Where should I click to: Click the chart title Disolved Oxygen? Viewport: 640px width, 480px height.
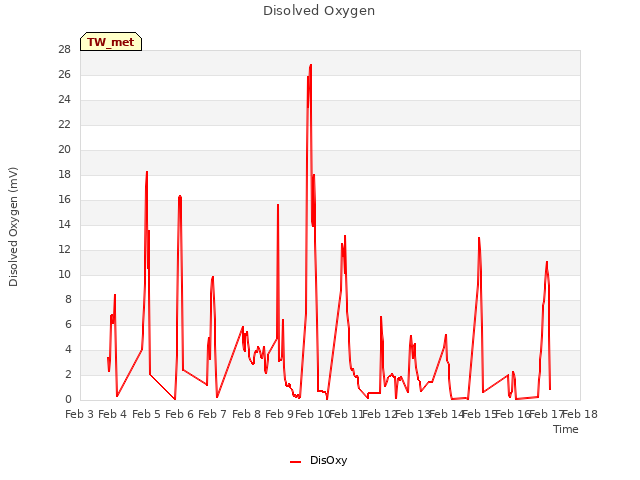[319, 11]
